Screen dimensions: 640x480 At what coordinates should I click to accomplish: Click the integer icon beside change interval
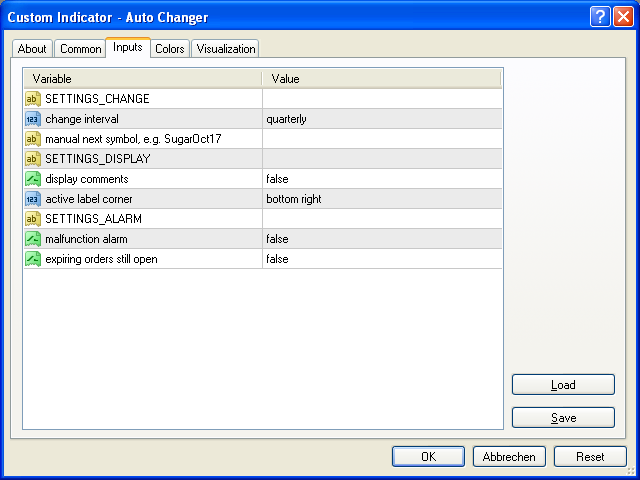32,119
